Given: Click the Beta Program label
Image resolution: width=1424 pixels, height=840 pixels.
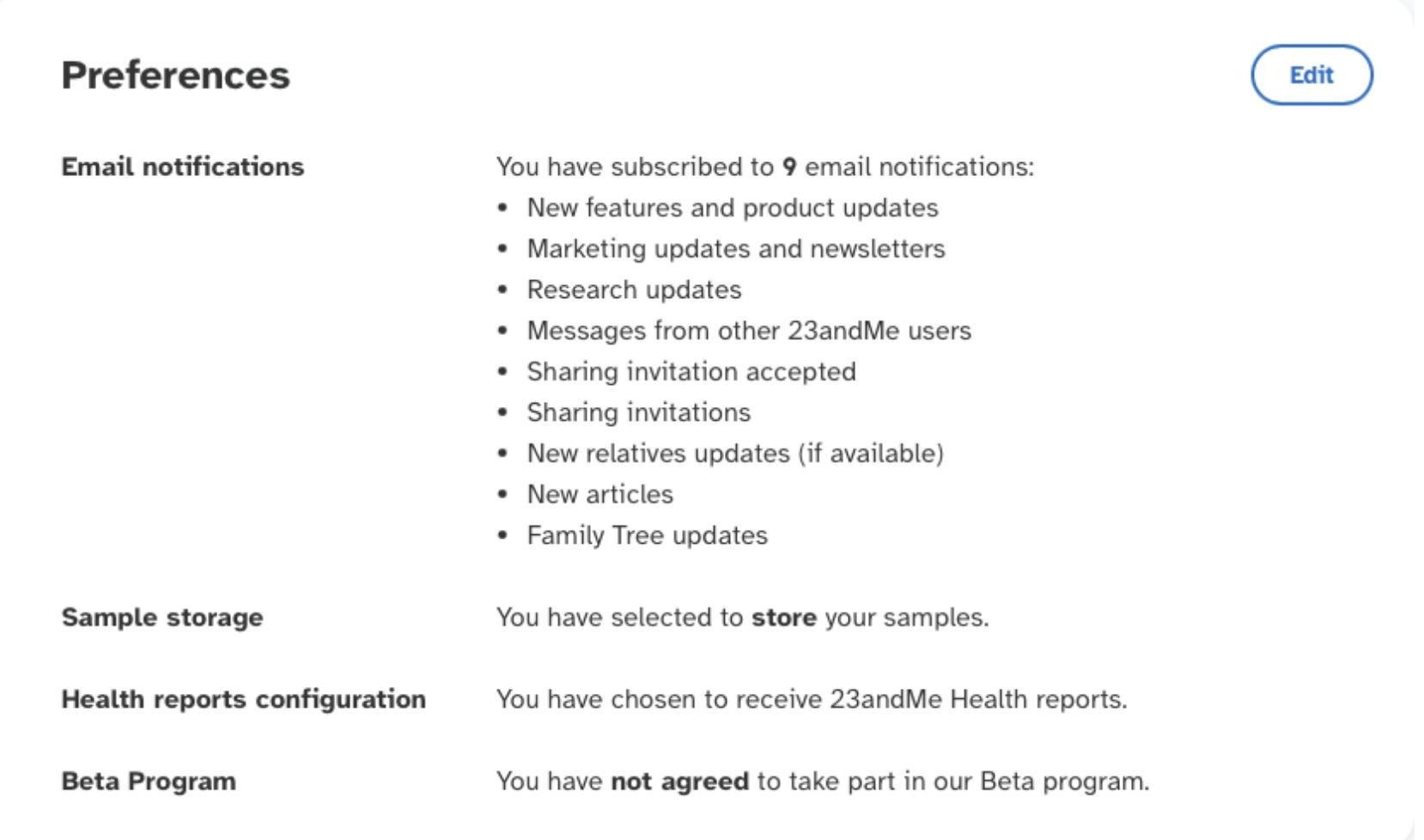Looking at the screenshot, I should point(148,782).
